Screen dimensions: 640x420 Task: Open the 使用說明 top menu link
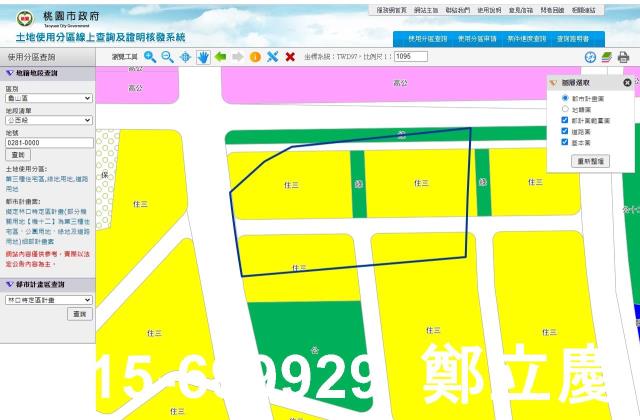click(x=490, y=9)
